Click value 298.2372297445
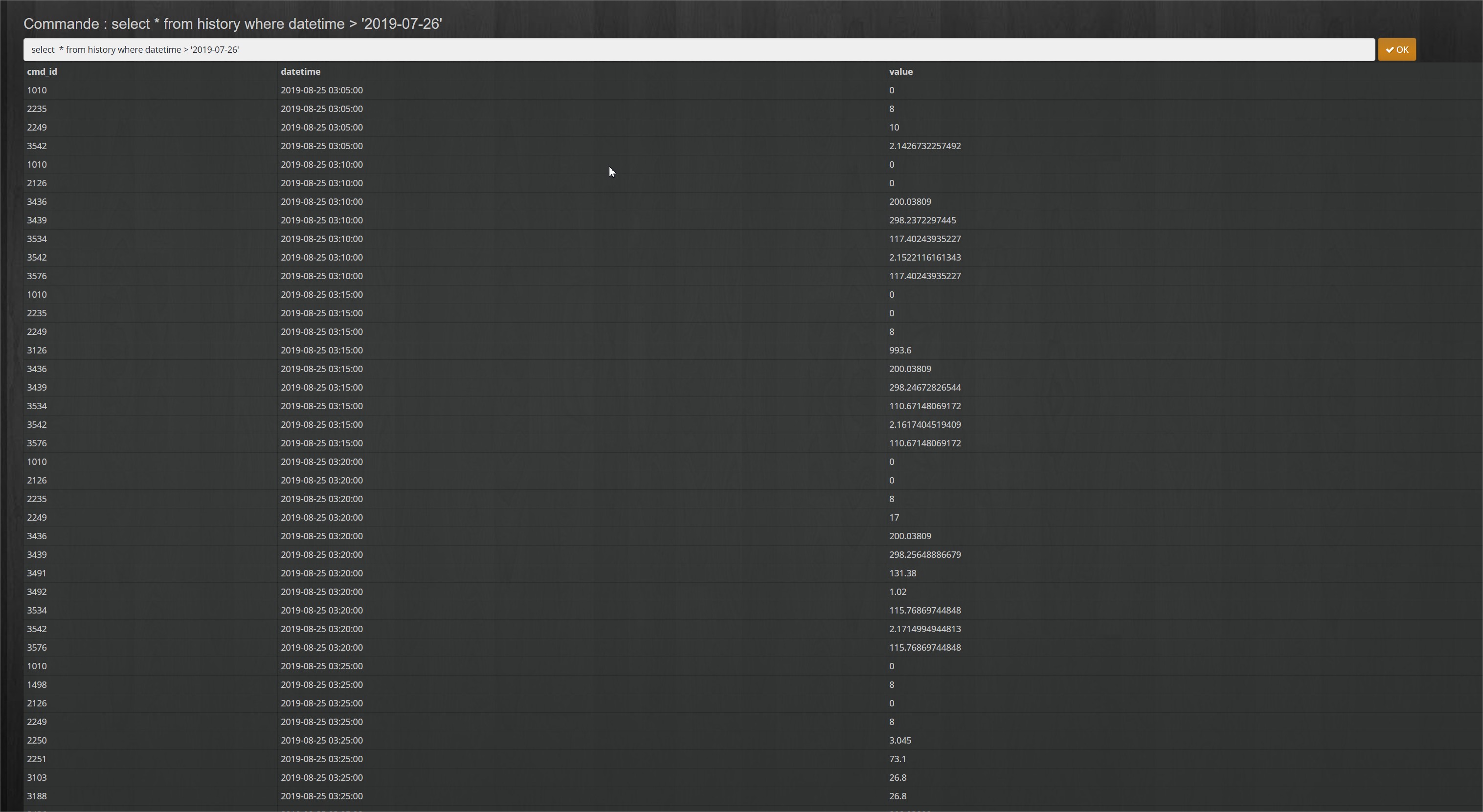1483x812 pixels. [922, 220]
